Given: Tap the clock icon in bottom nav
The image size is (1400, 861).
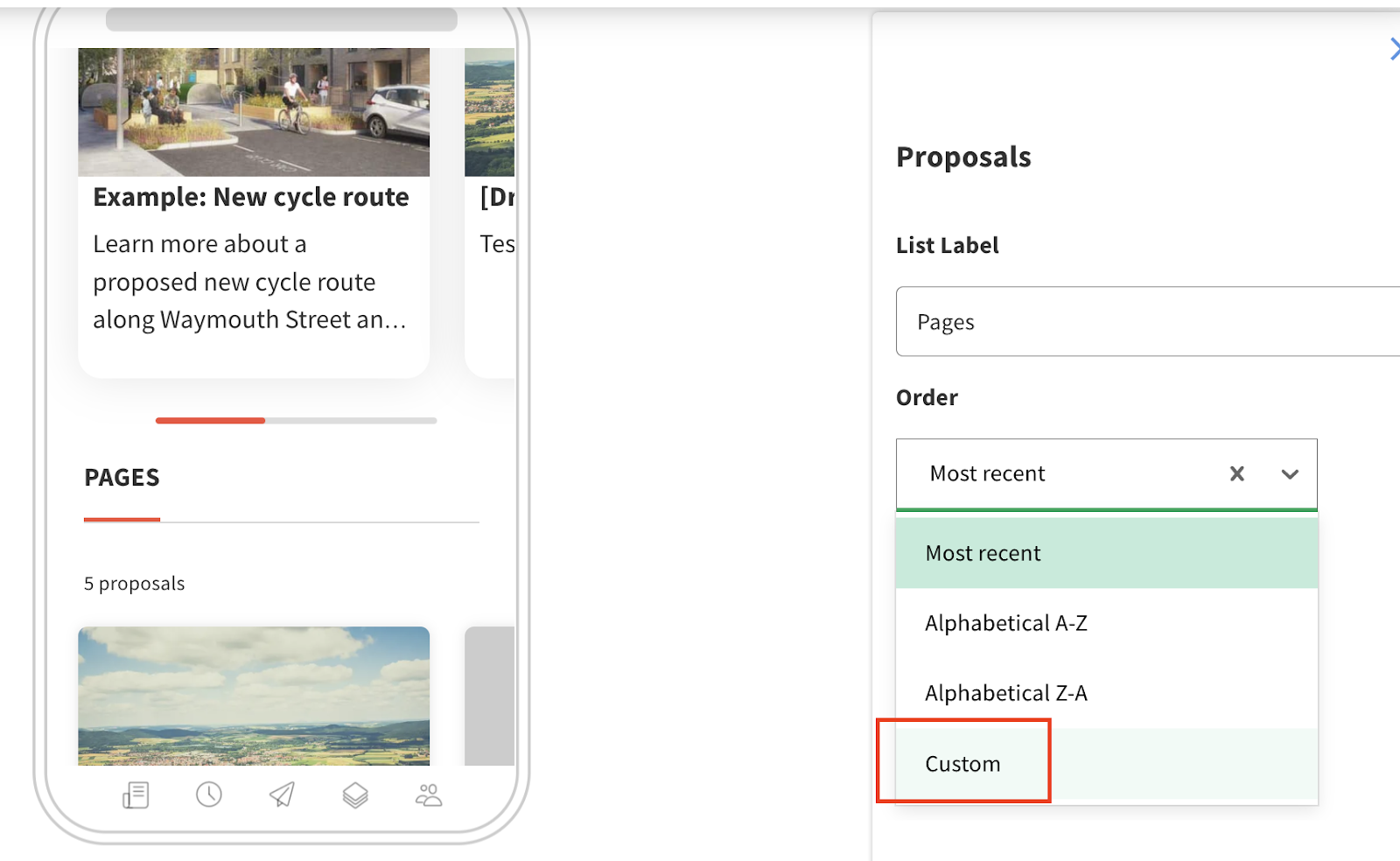Looking at the screenshot, I should coord(209,794).
